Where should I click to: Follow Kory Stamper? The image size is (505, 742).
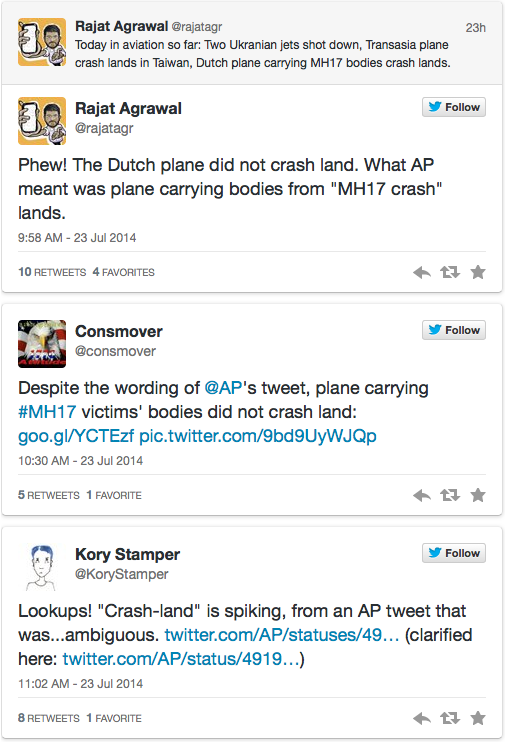(454, 553)
